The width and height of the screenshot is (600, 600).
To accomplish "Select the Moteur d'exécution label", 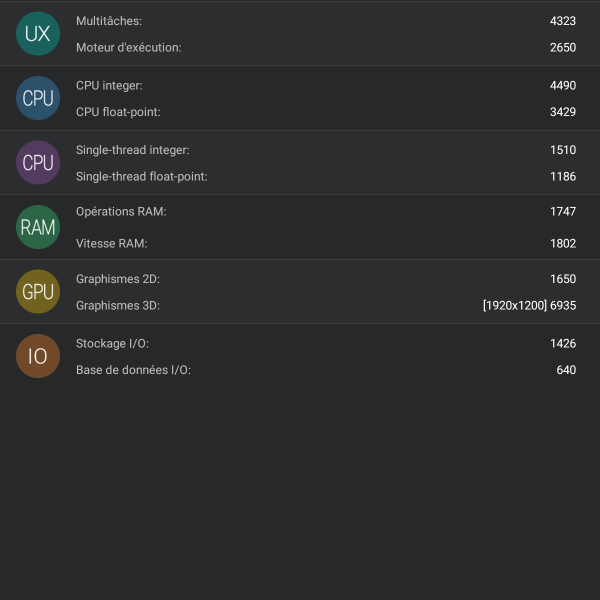I will click(129, 47).
